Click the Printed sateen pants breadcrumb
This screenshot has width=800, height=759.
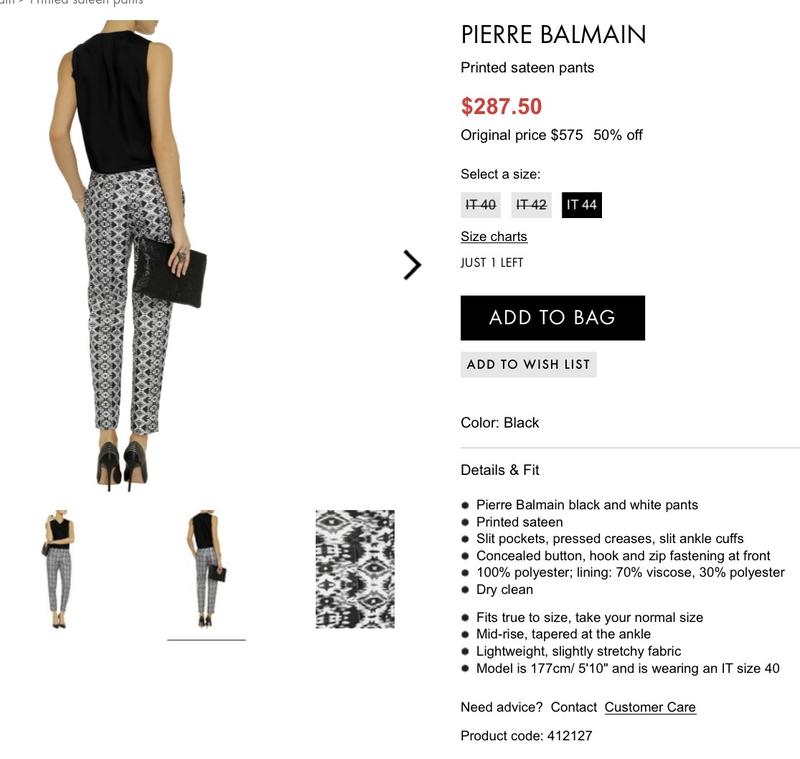[x=86, y=2]
